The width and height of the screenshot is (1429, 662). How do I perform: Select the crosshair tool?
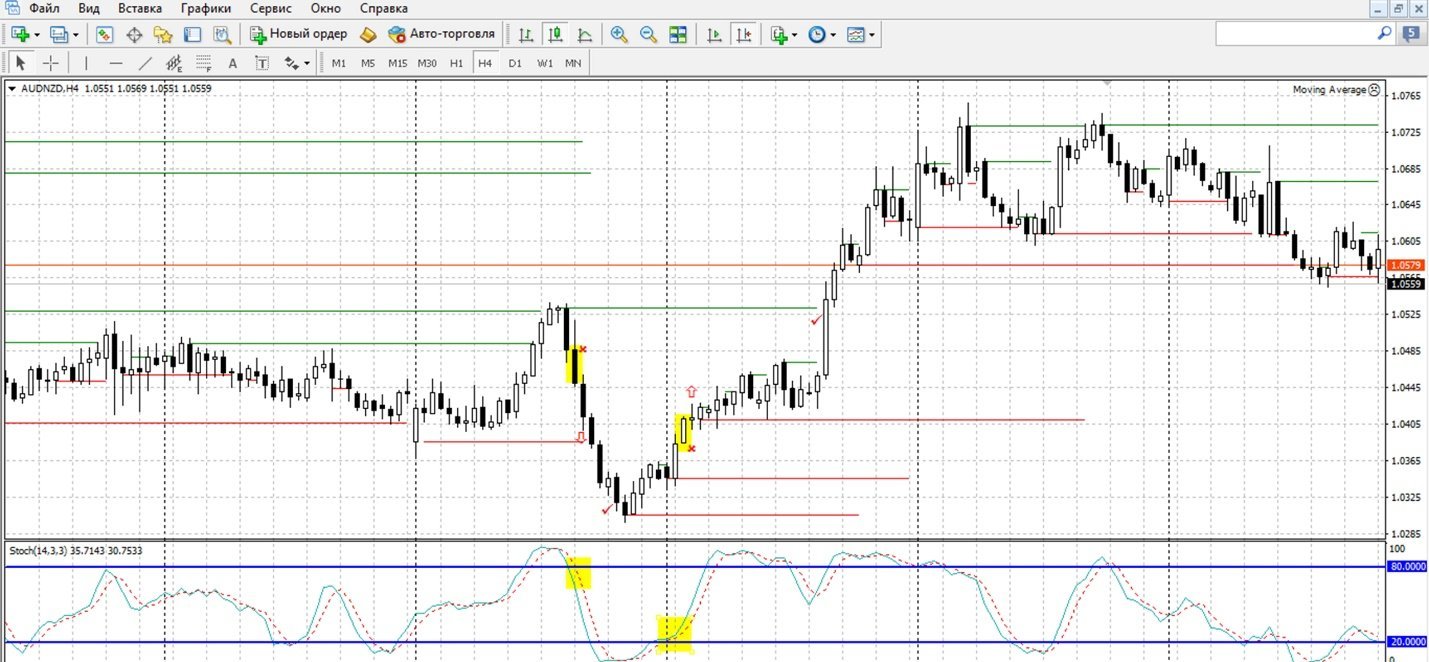(50, 63)
